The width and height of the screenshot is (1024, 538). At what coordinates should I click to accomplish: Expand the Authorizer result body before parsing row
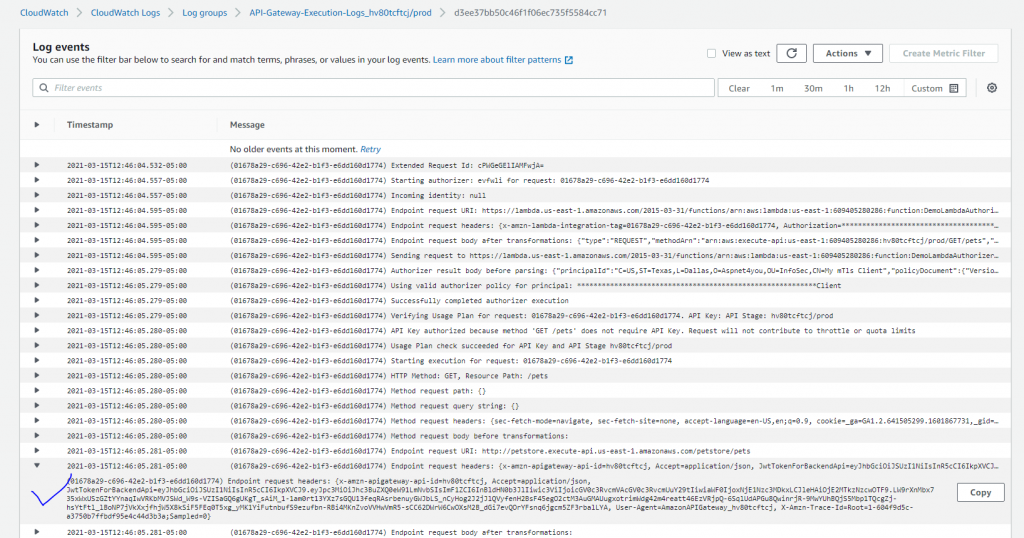pyautogui.click(x=37, y=270)
